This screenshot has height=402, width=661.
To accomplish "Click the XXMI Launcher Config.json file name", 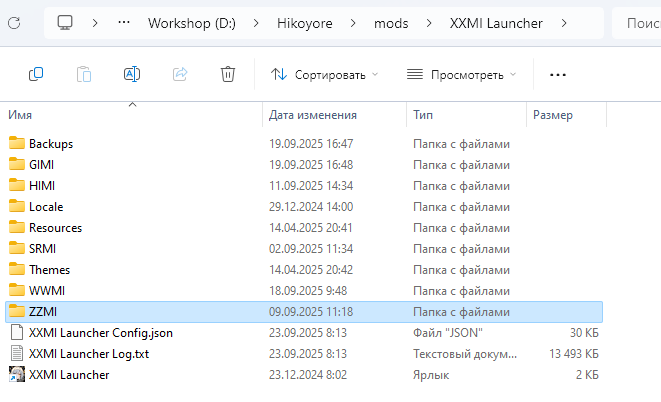I will [101, 333].
